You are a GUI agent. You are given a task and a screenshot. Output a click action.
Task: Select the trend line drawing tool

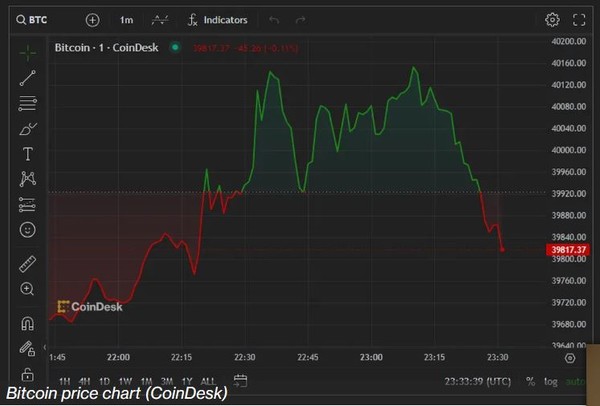click(27, 77)
